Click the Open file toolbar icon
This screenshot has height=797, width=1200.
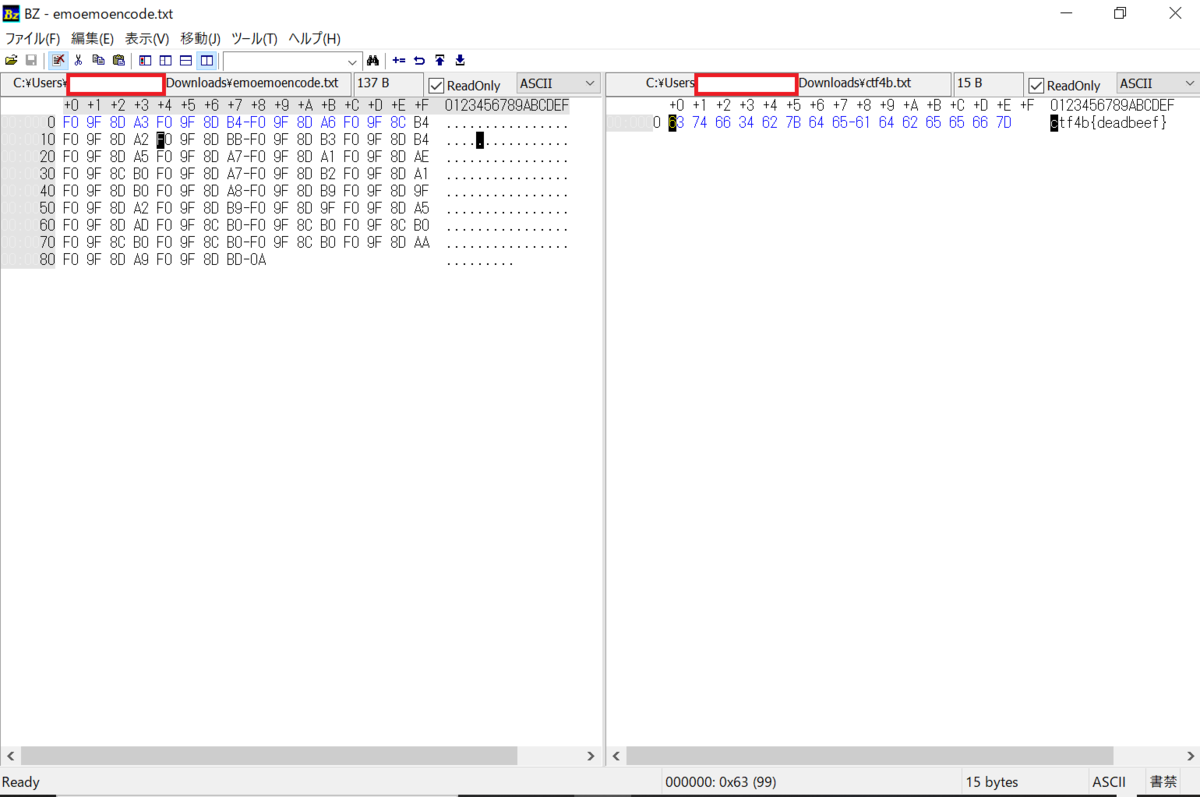(x=11, y=60)
